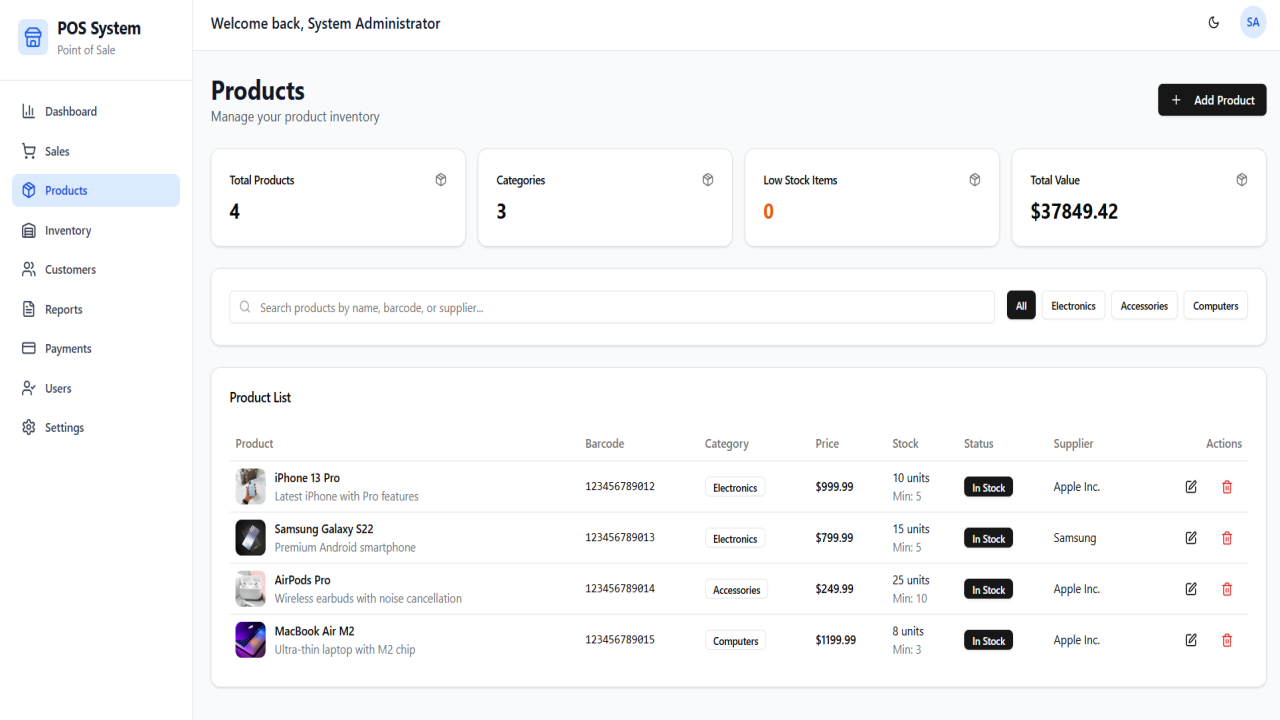Image resolution: width=1280 pixels, height=720 pixels.
Task: Click the POS System store logo
Action: pos(33,38)
